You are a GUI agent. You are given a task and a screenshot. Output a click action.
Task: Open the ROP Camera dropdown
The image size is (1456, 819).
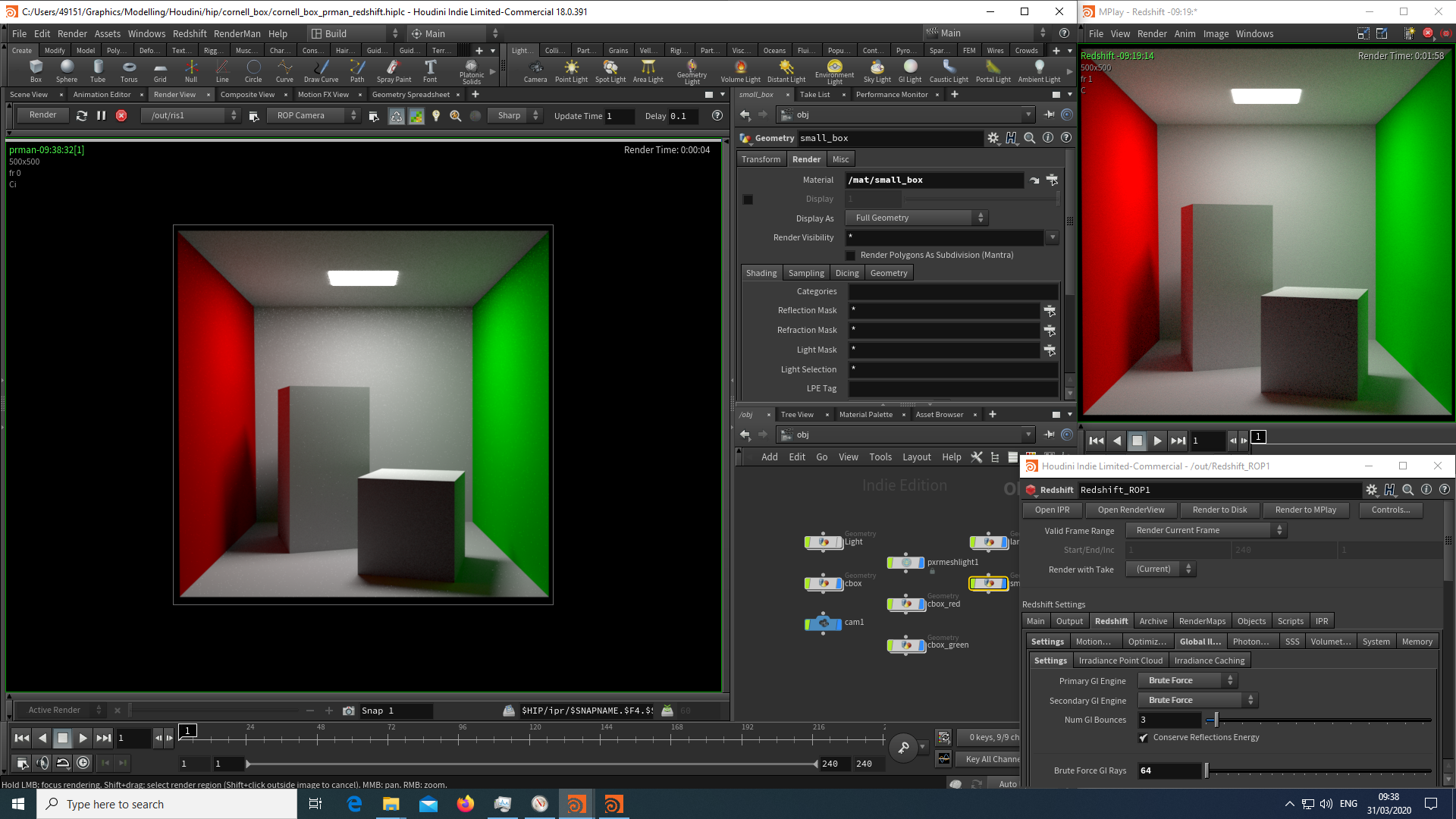[x=314, y=115]
